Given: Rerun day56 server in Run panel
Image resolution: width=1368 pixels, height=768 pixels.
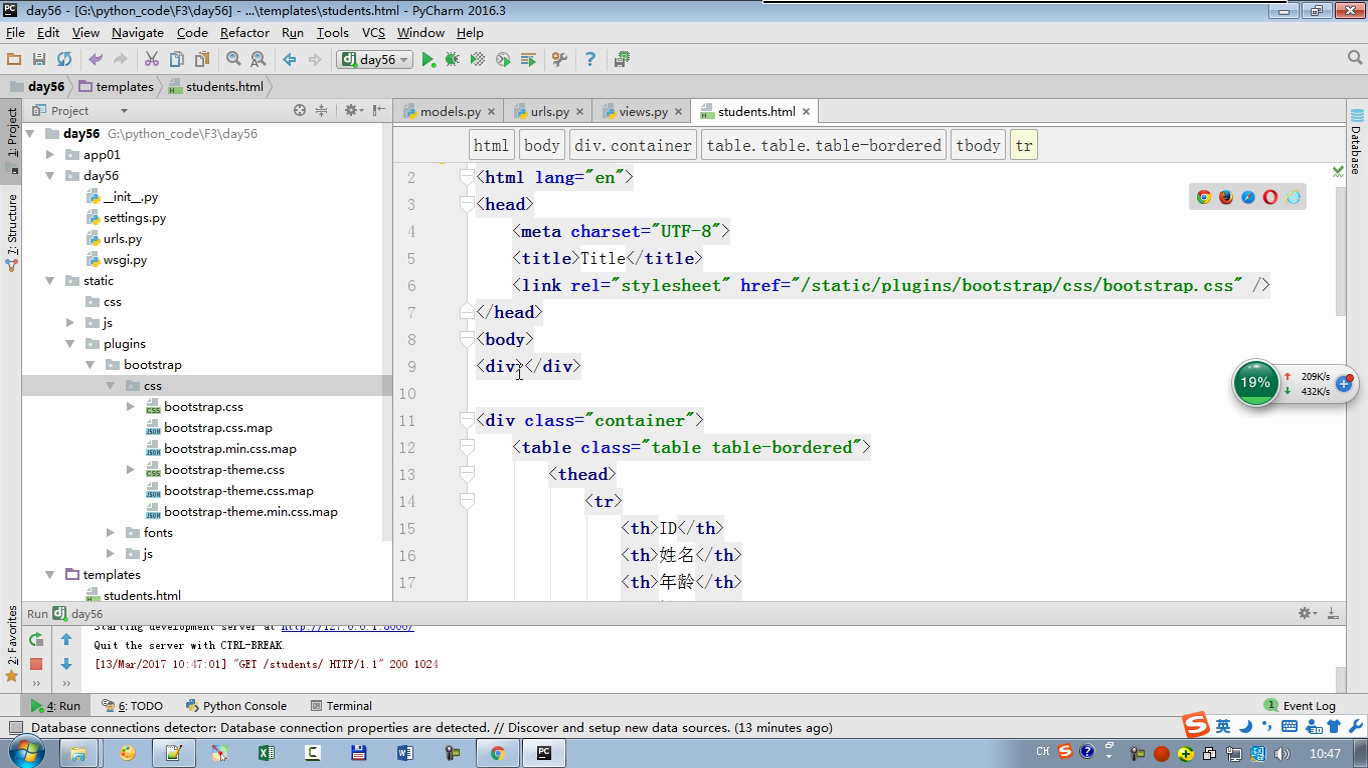Looking at the screenshot, I should pyautogui.click(x=36, y=640).
